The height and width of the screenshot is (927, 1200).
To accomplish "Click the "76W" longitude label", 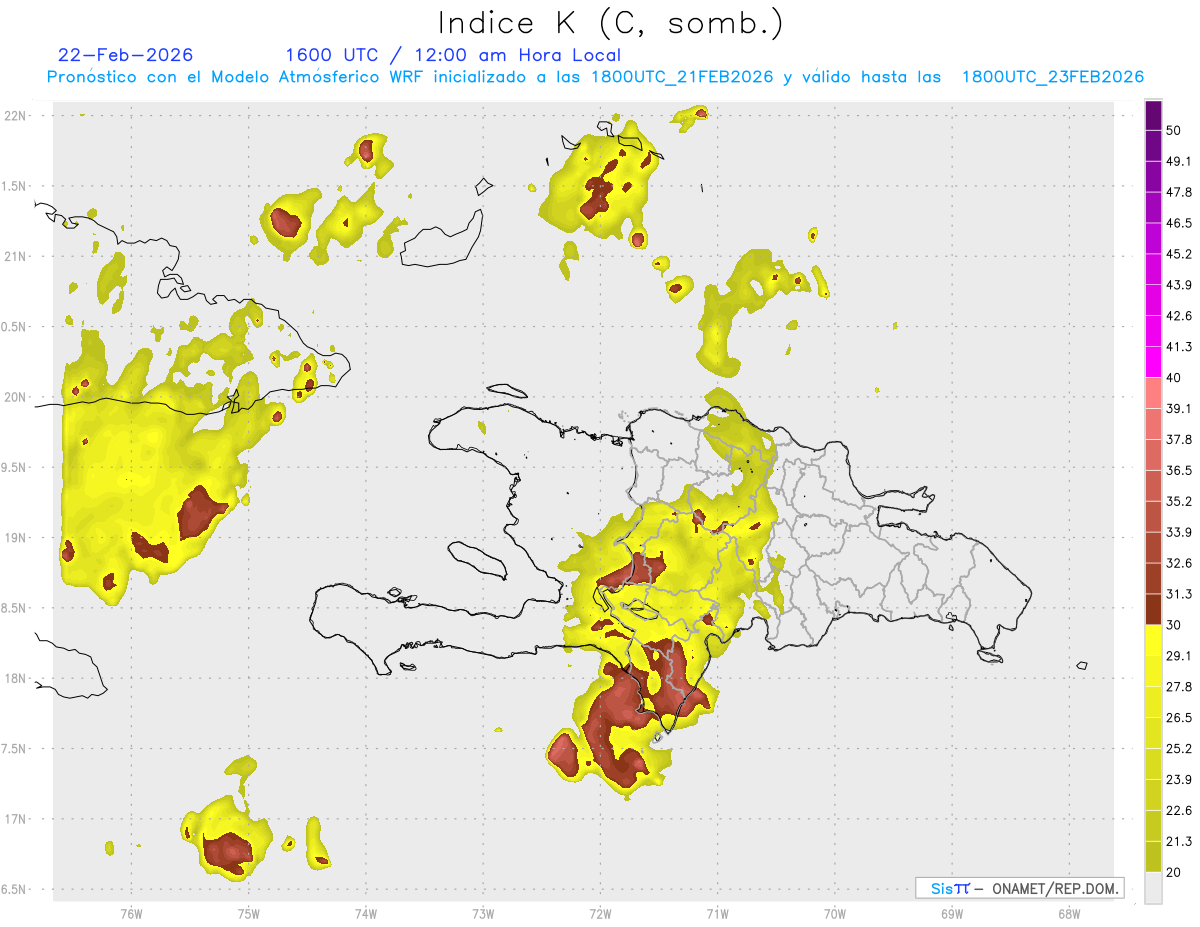I will click(x=131, y=914).
